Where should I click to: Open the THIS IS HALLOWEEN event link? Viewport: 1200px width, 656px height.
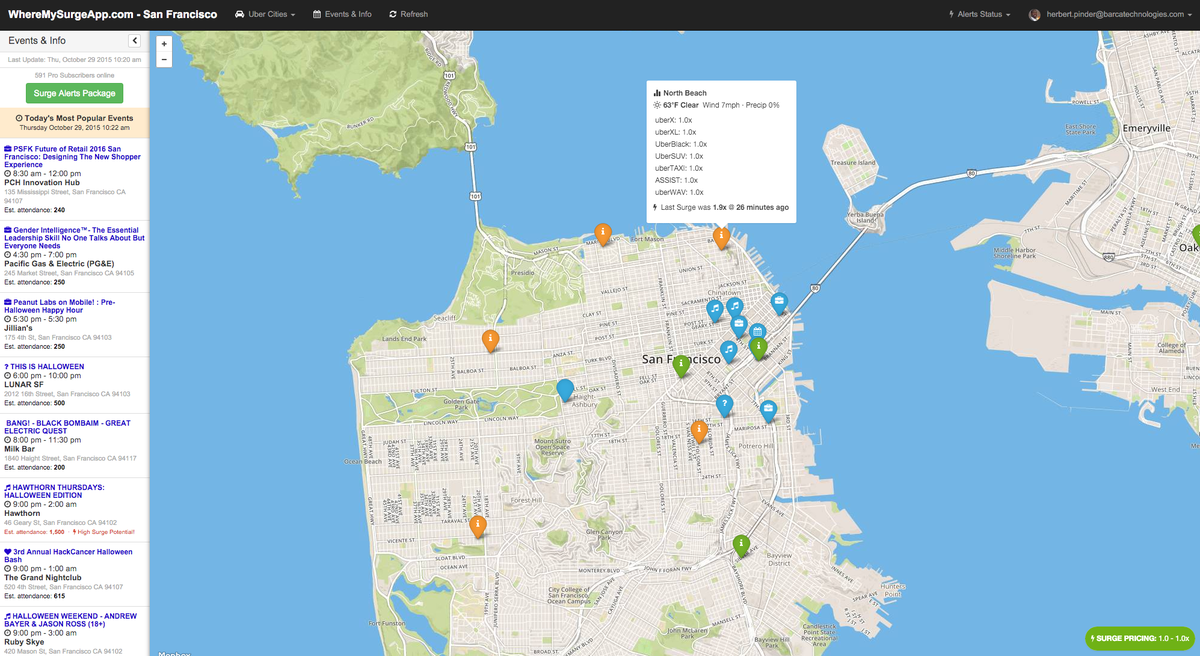[x=44, y=367]
